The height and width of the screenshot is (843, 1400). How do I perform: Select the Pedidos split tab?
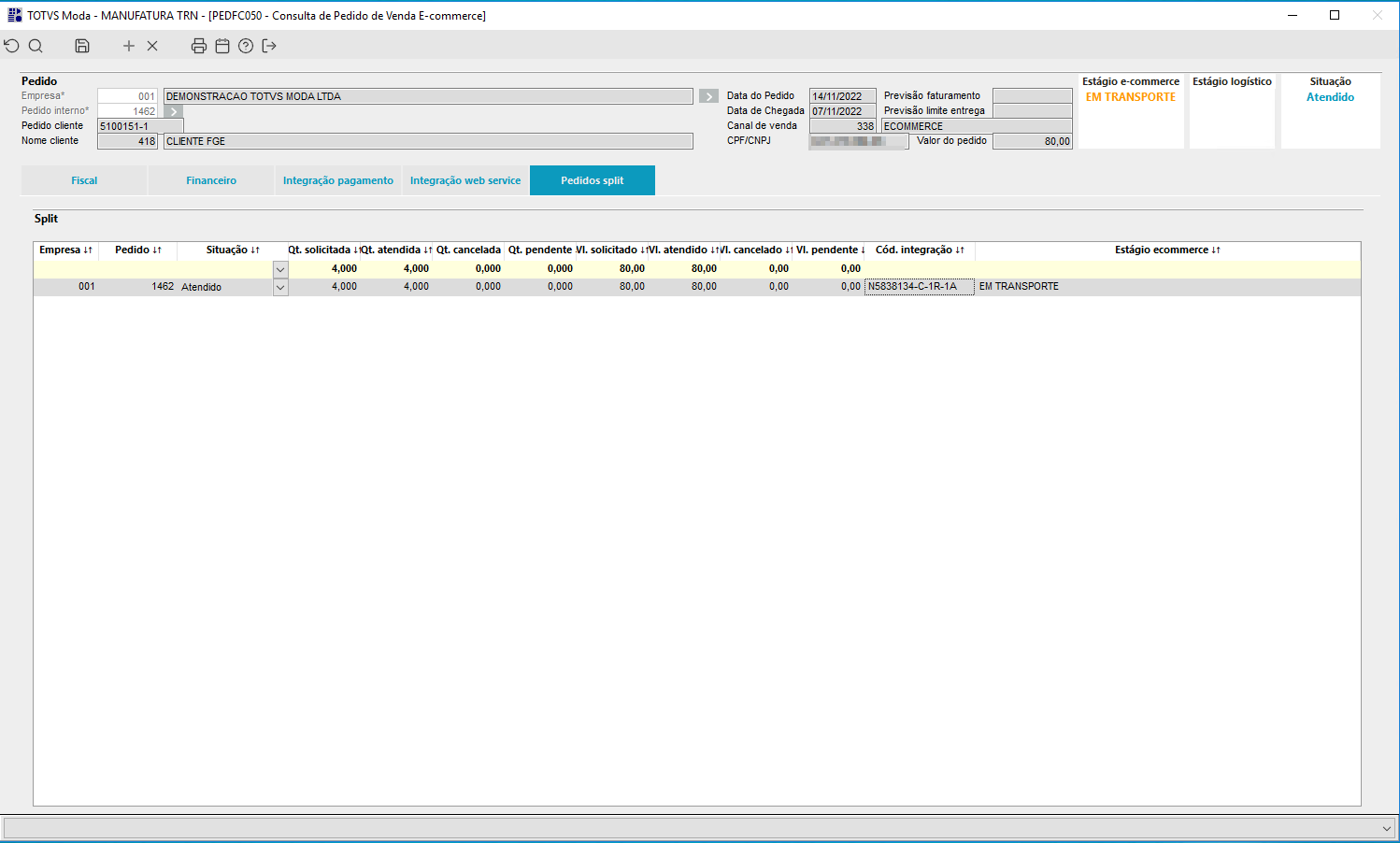pos(593,180)
